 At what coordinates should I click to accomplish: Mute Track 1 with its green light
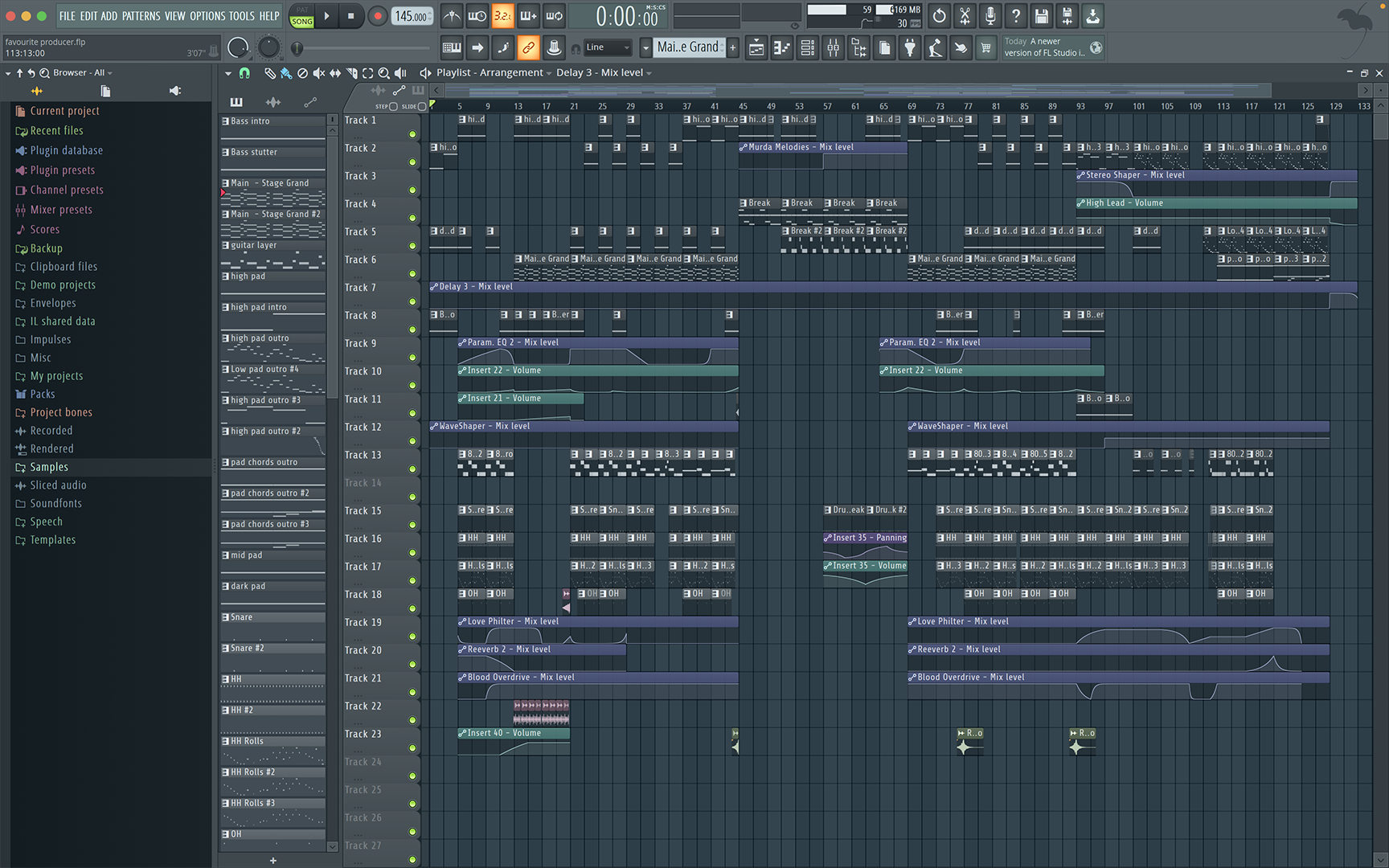(x=412, y=134)
